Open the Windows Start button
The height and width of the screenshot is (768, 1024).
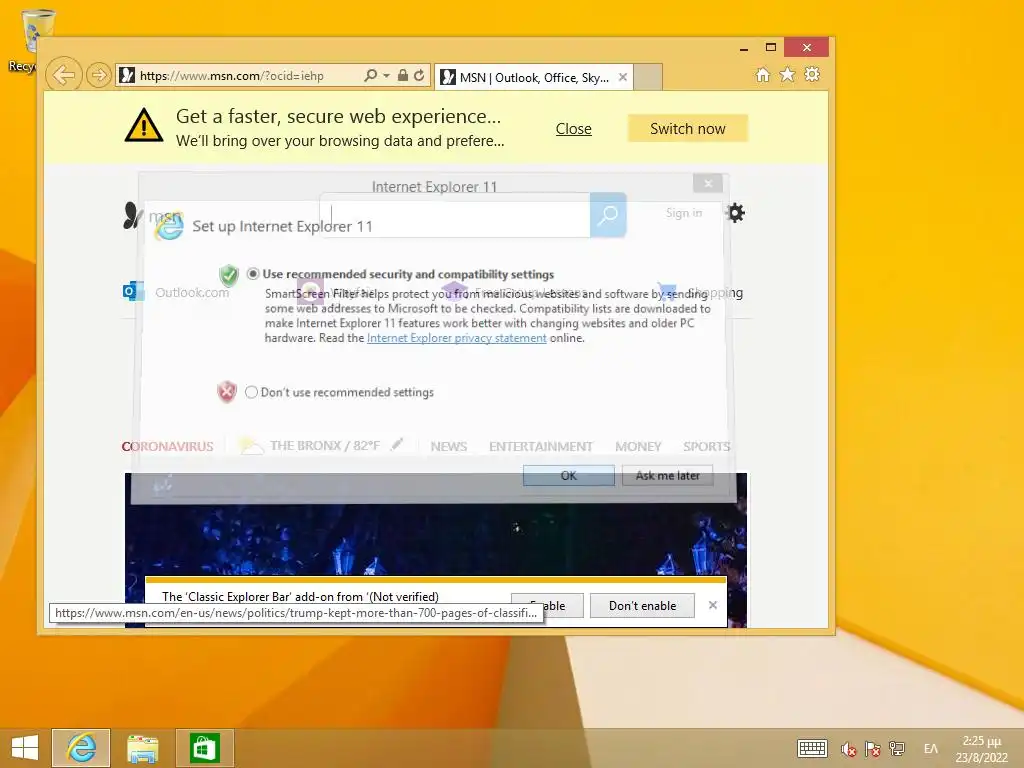pos(25,748)
